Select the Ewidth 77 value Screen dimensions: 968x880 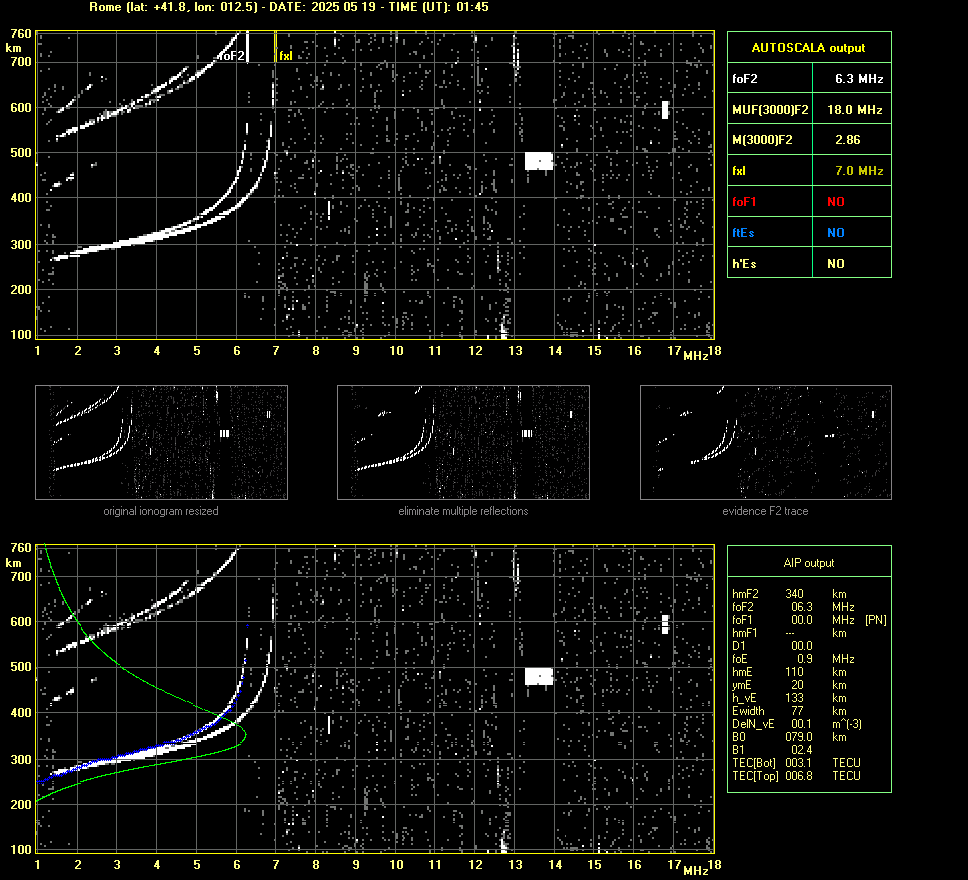[797, 711]
